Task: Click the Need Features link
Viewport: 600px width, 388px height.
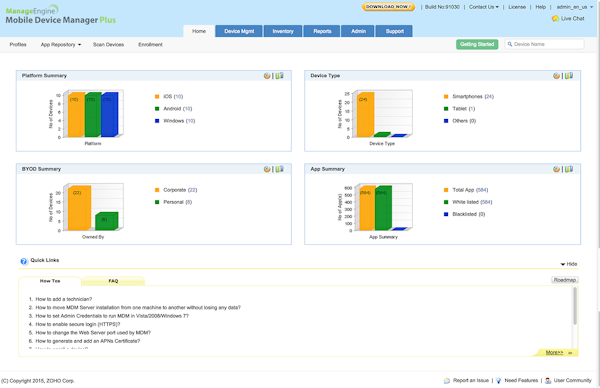Action: click(x=521, y=381)
